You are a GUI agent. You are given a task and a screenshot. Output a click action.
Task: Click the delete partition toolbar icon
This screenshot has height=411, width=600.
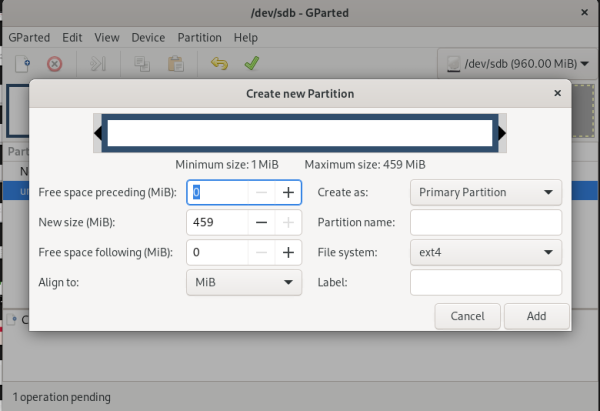55,64
